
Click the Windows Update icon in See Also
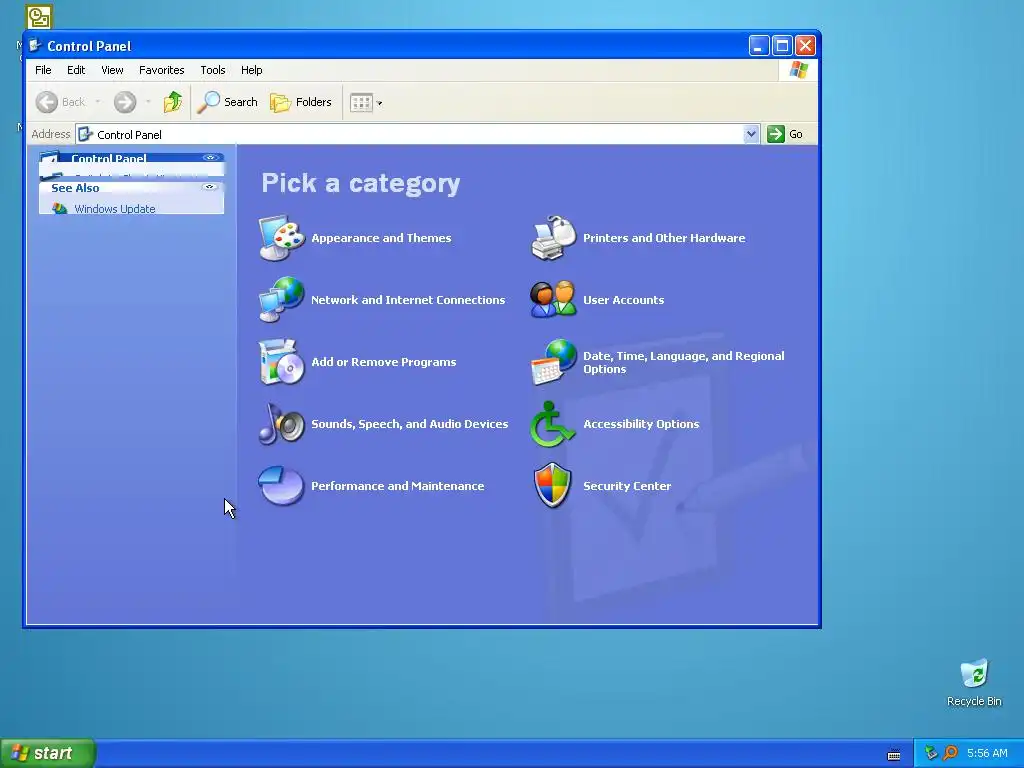tap(59, 208)
